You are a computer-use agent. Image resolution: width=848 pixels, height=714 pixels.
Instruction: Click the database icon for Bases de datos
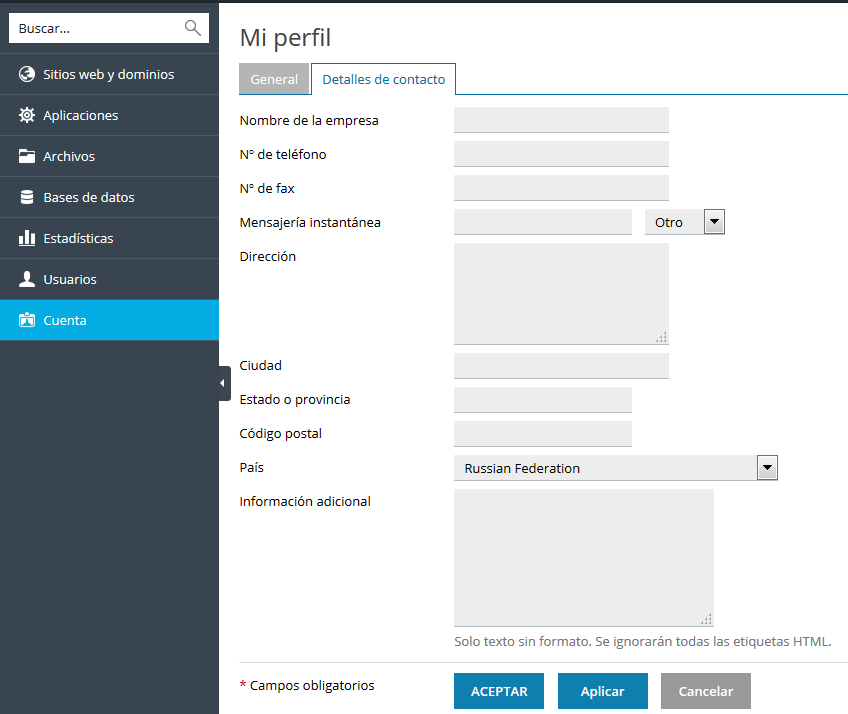tap(27, 197)
